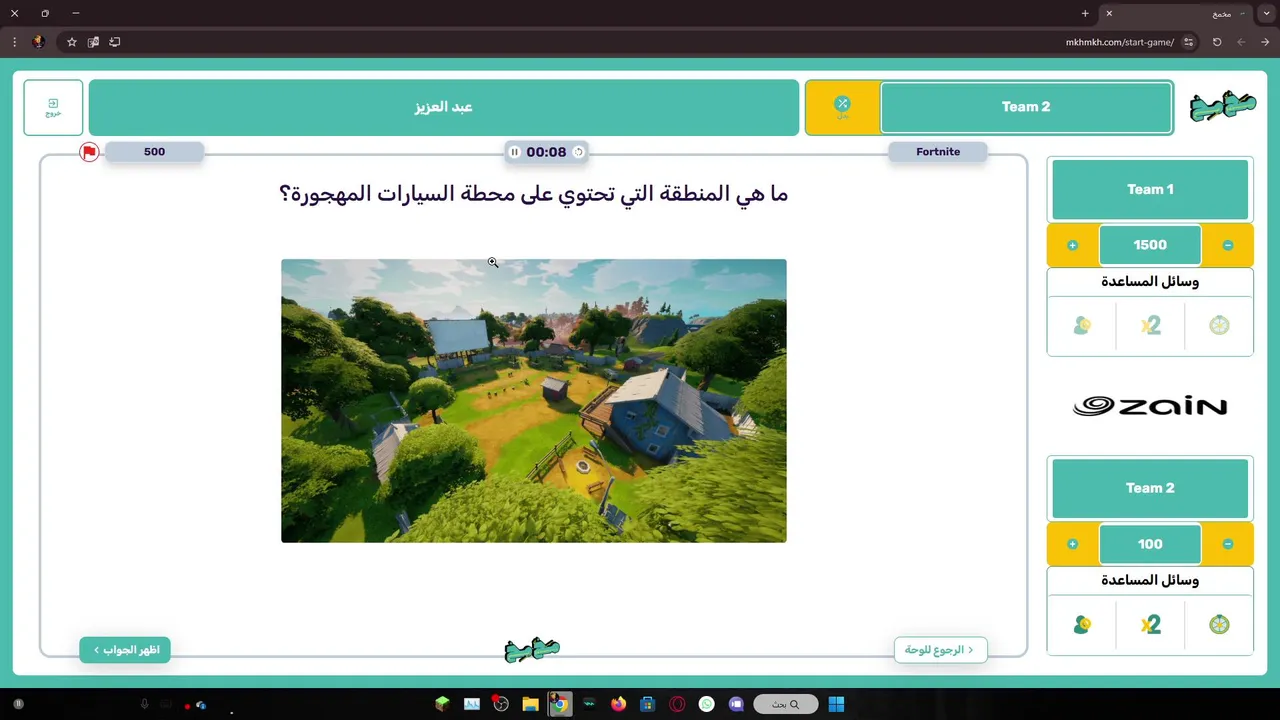Click the site logo at top right

[1222, 106]
